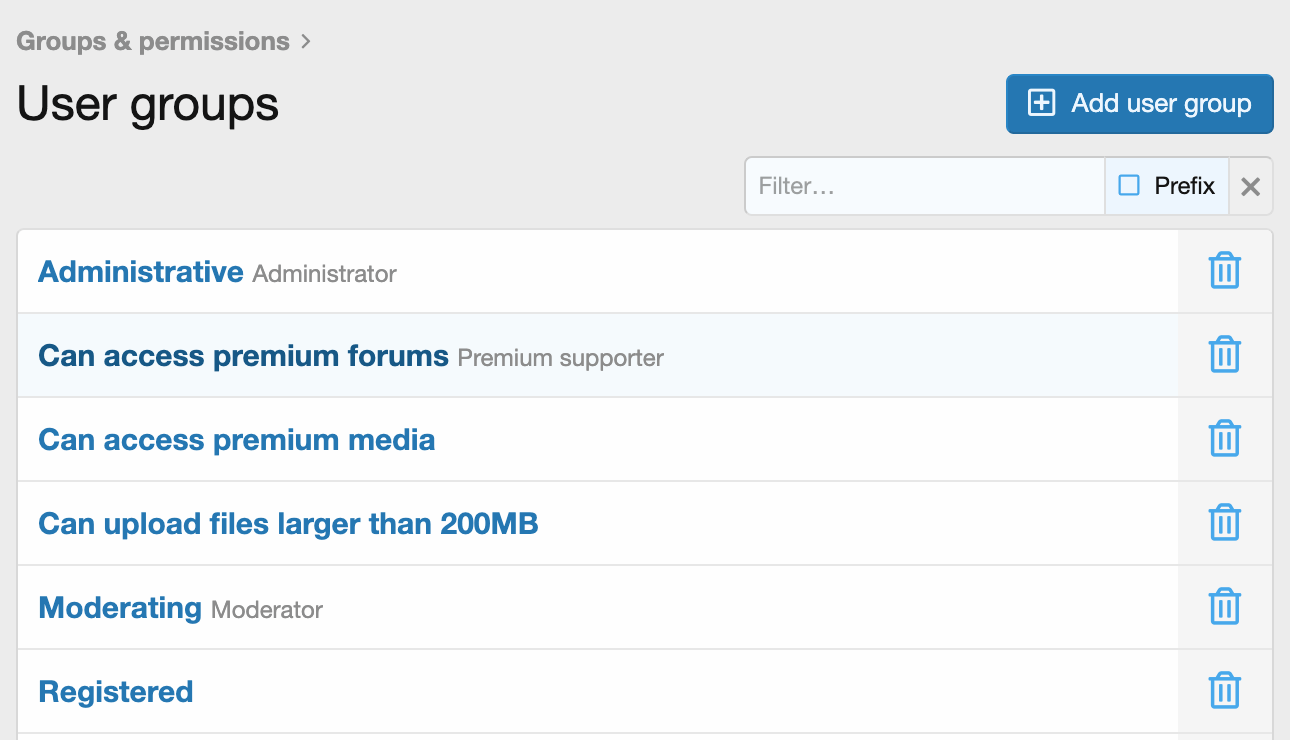Open Can access premium forums group

pyautogui.click(x=243, y=356)
